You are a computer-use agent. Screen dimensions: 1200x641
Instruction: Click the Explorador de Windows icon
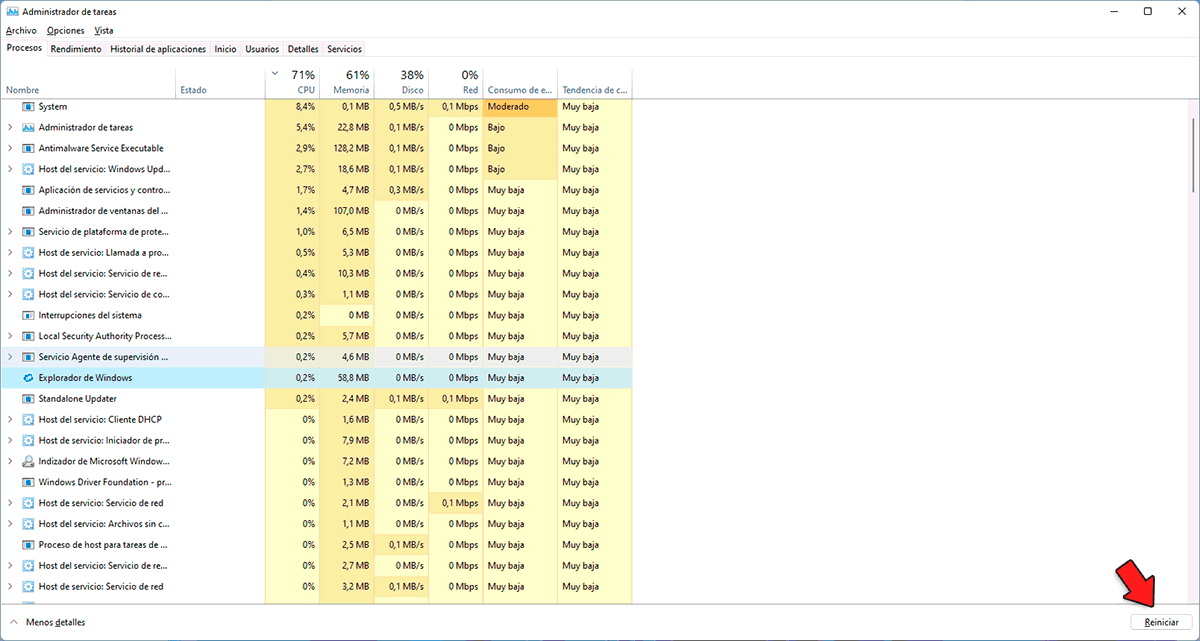(28, 378)
